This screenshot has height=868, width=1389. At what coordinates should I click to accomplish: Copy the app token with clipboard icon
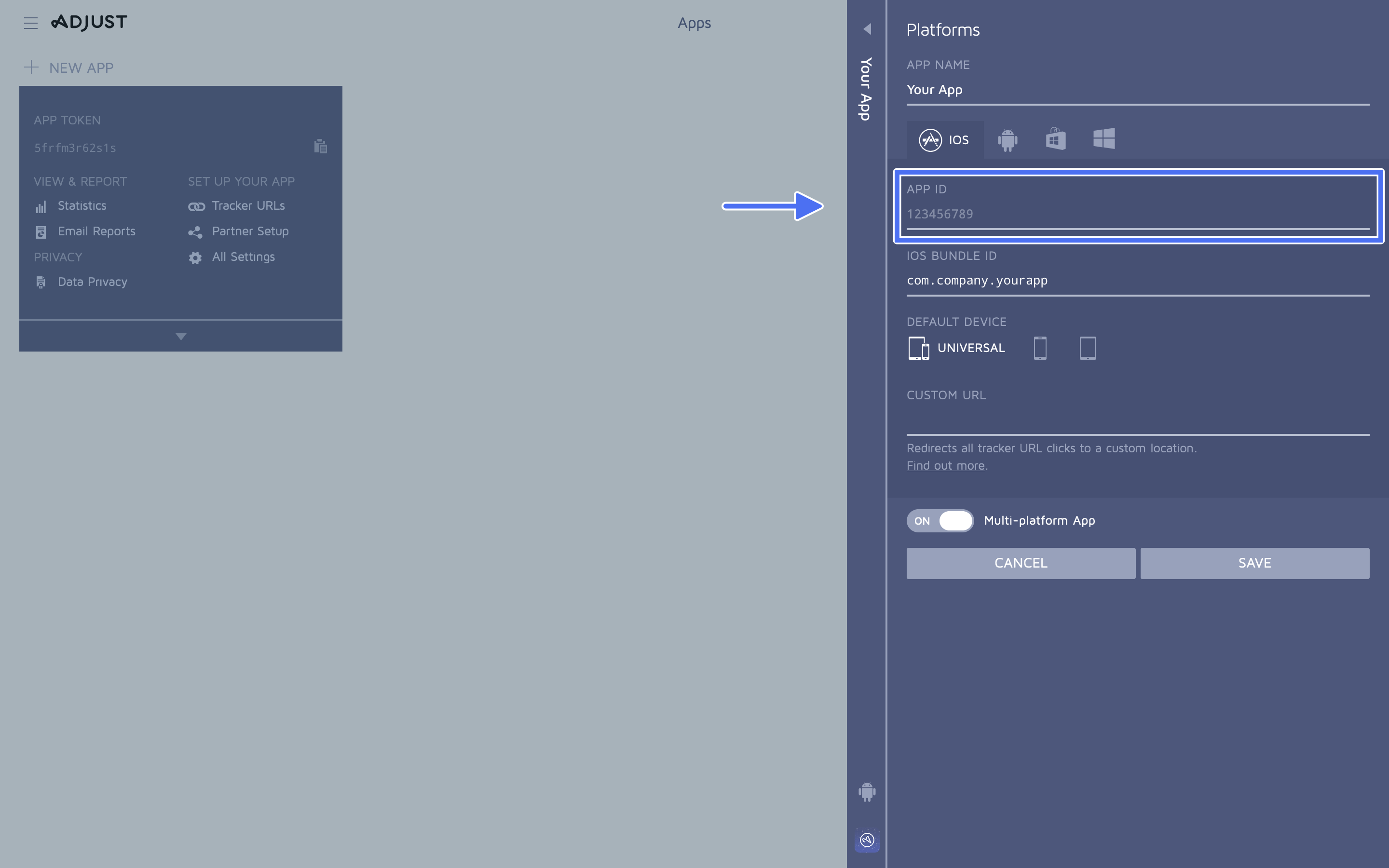(x=320, y=147)
